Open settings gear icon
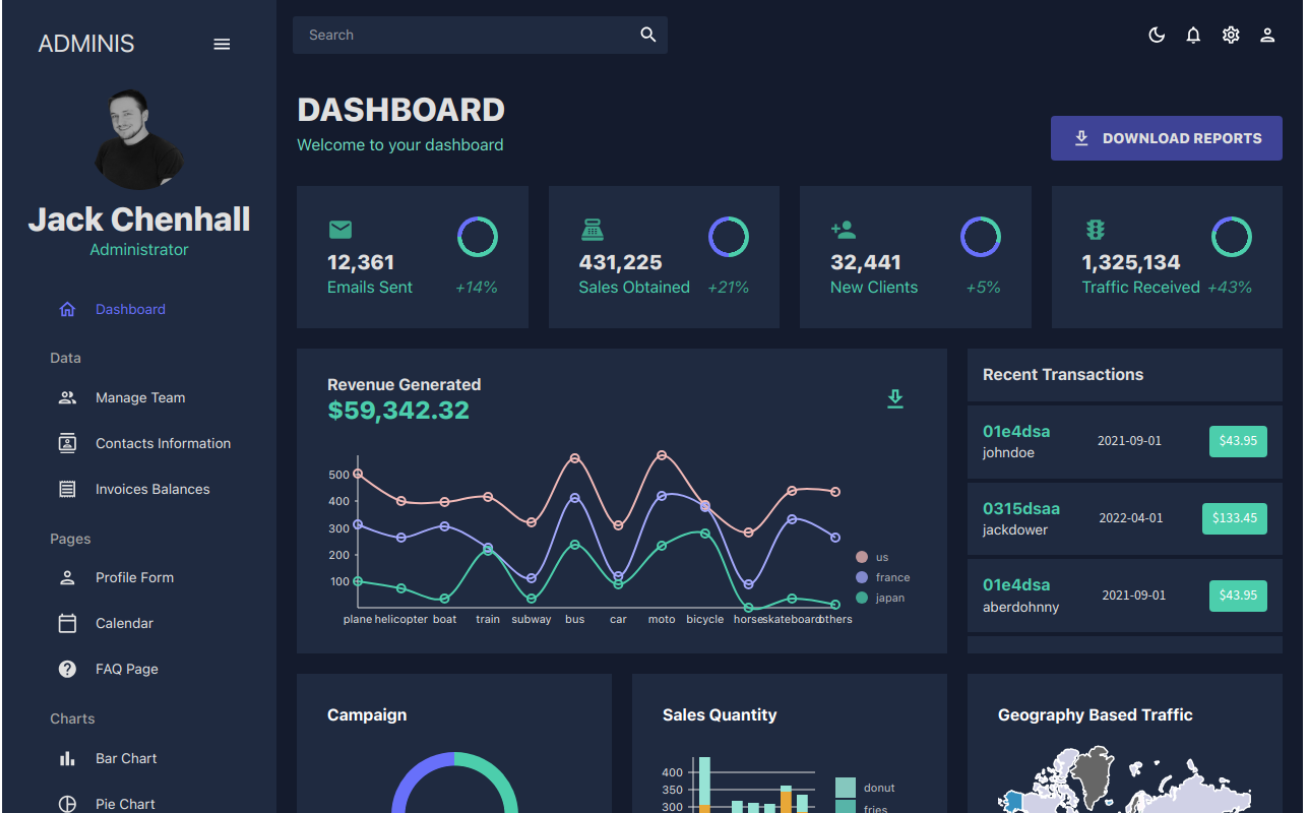The width and height of the screenshot is (1305, 813). pyautogui.click(x=1230, y=35)
